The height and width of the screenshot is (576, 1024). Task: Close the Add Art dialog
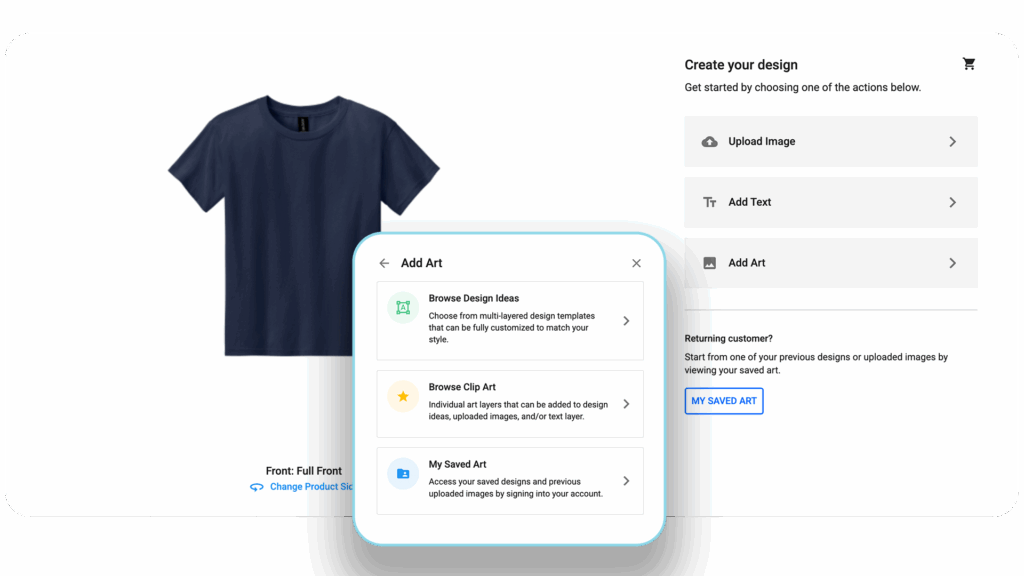[636, 263]
